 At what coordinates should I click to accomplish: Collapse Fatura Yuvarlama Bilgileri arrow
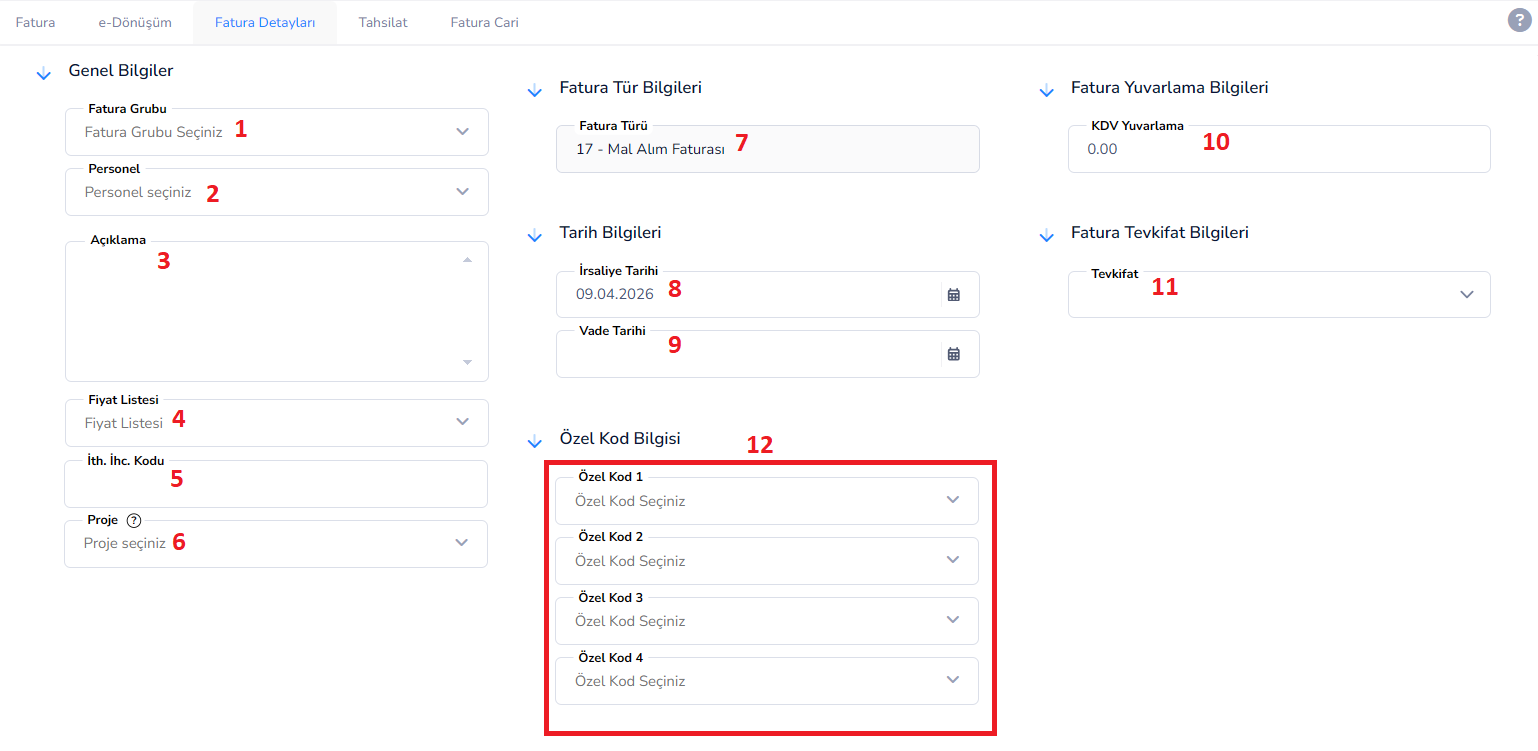[1046, 91]
